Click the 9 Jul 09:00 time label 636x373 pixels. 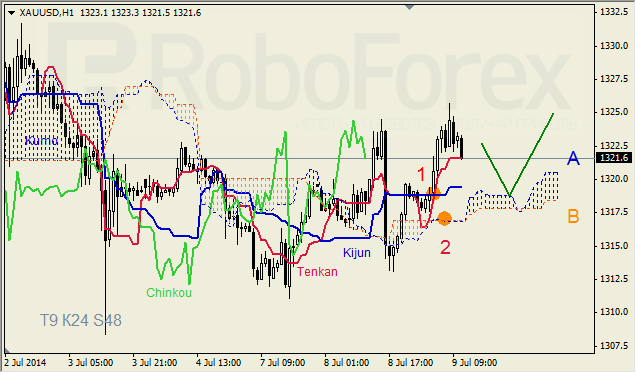[475, 362]
